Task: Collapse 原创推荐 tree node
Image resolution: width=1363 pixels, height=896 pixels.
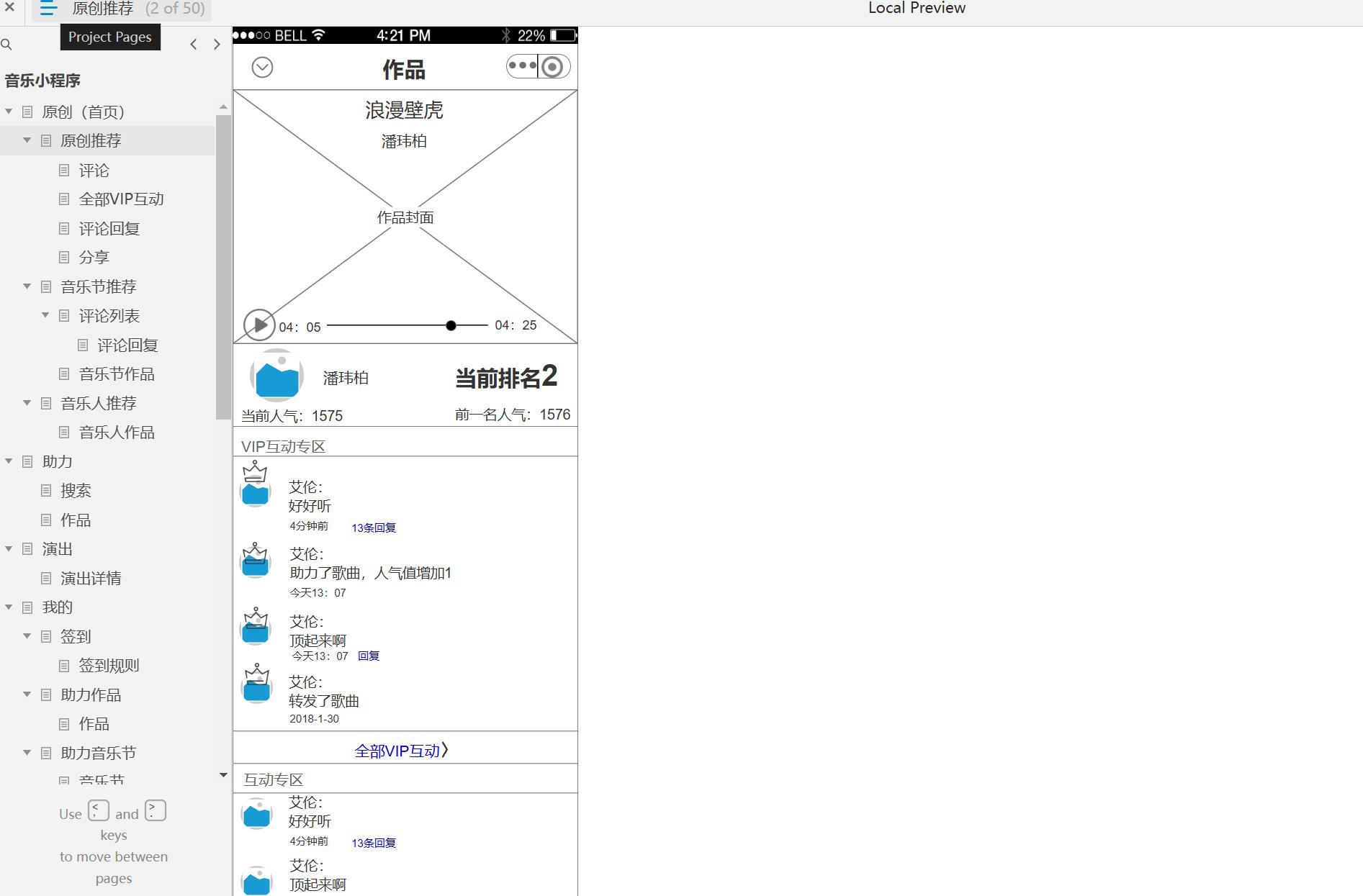Action: 27,140
